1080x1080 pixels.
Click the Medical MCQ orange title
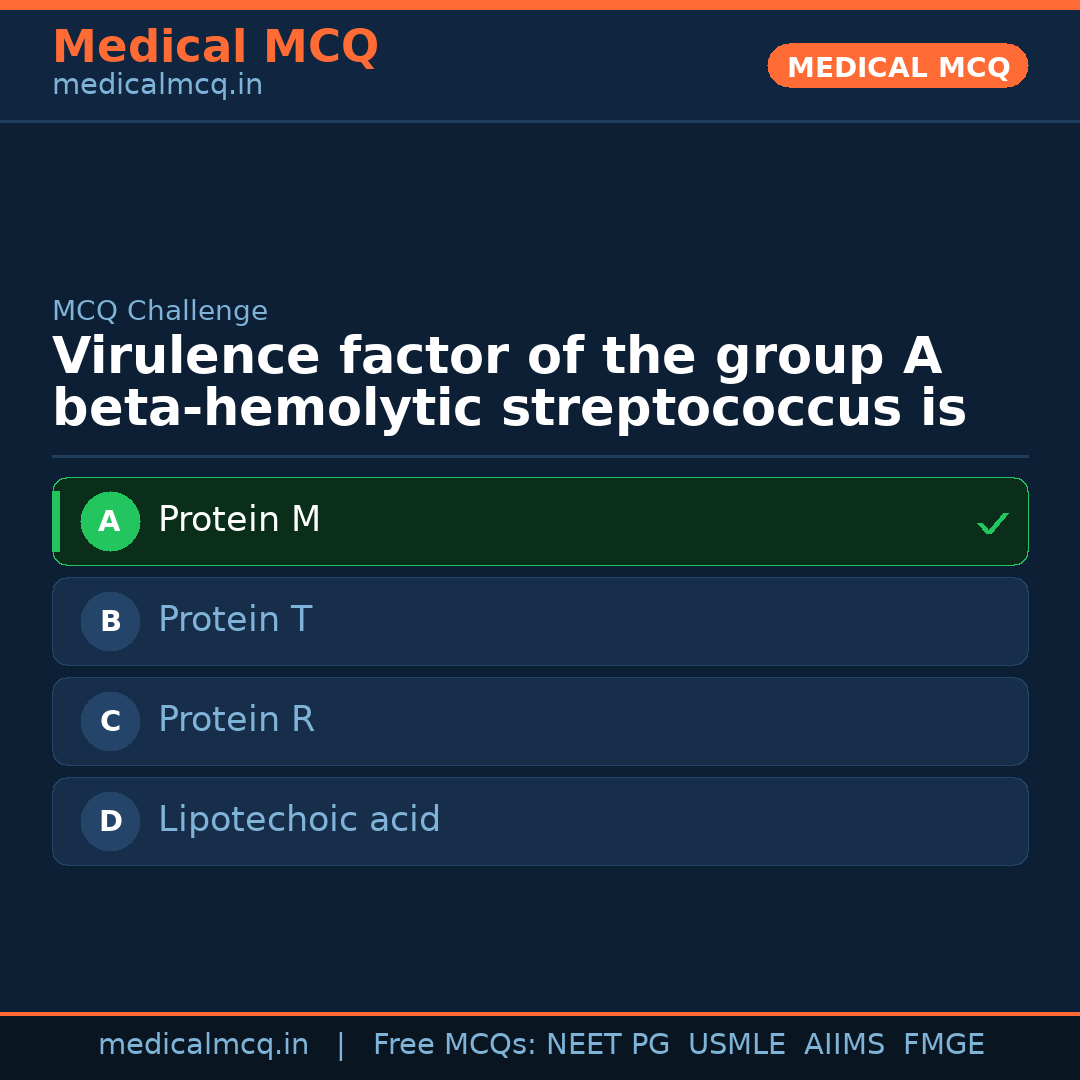[x=215, y=47]
